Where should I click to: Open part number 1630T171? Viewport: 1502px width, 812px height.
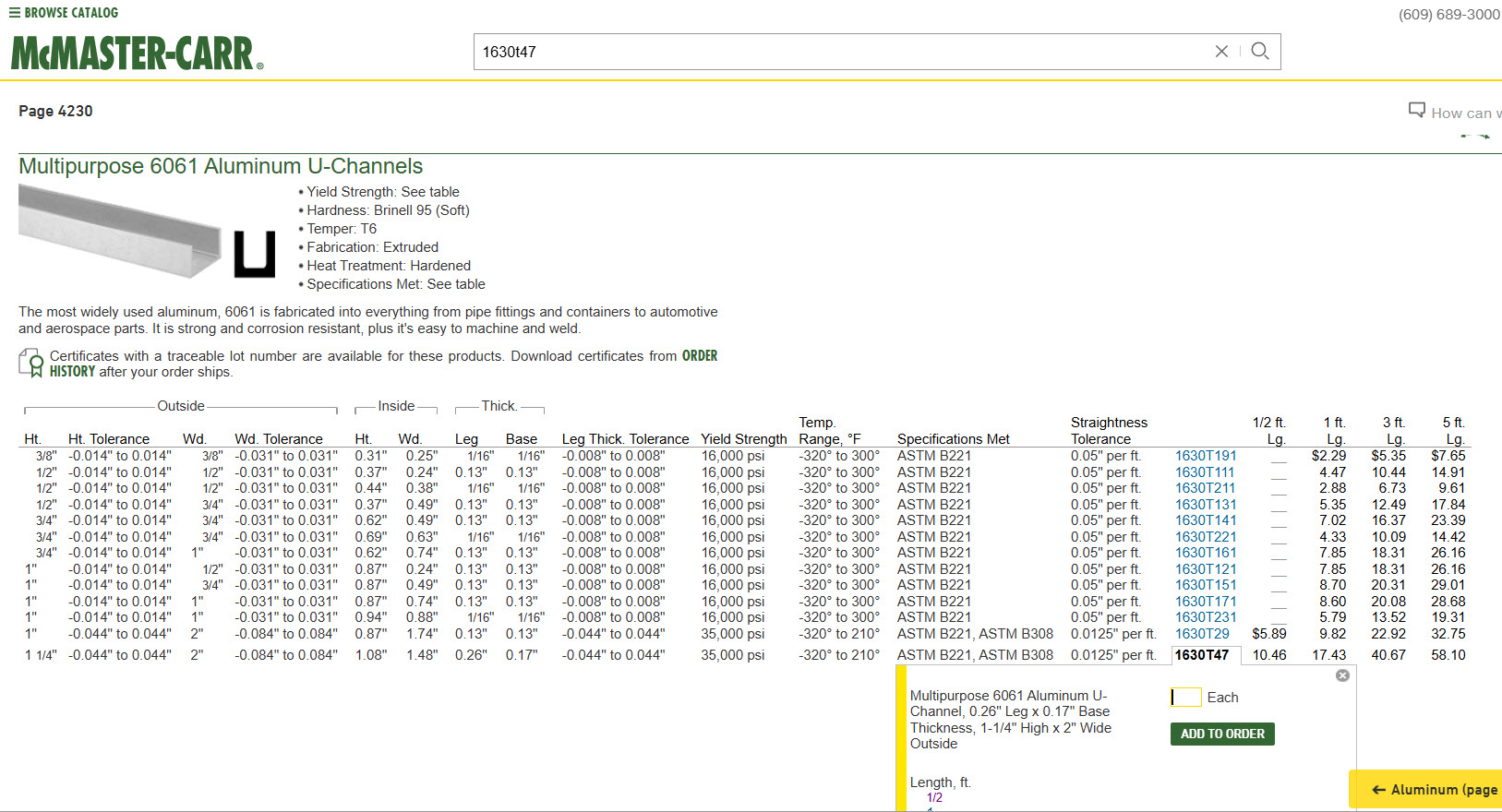1205,602
